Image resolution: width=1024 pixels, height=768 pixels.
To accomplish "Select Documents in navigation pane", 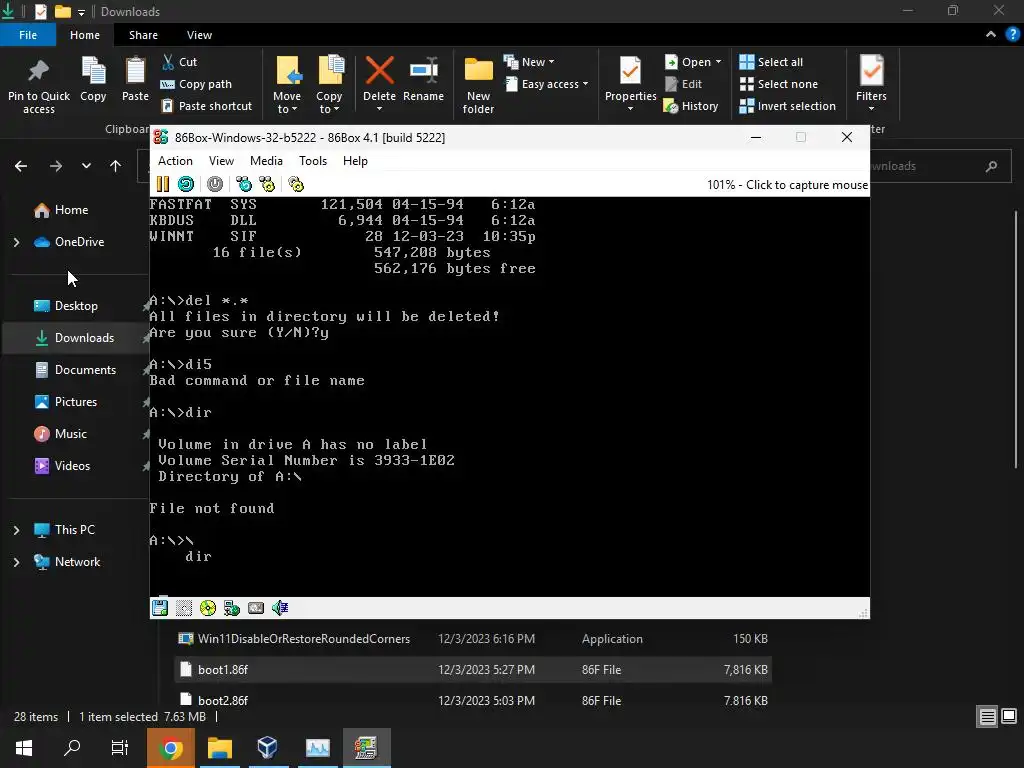I will coord(75,370).
